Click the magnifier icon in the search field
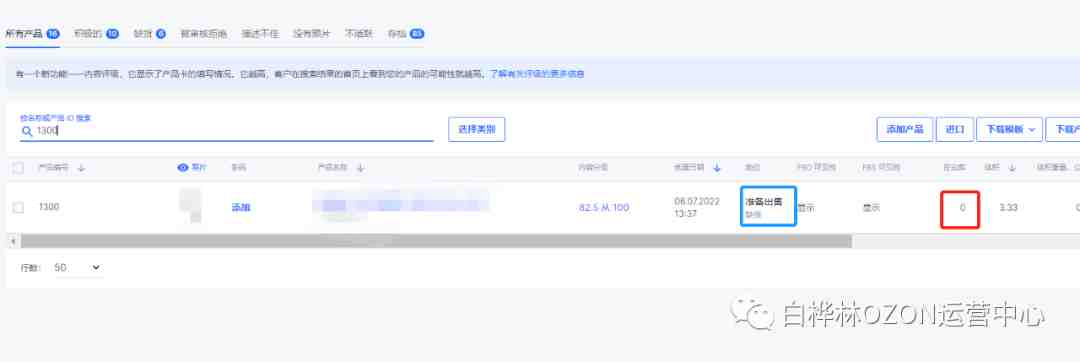The height and width of the screenshot is (362, 1080). click(x=27, y=131)
